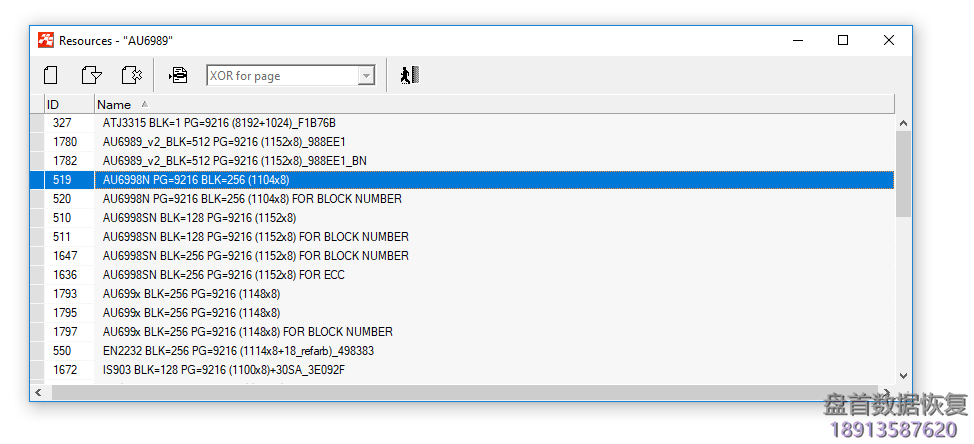Click the new blank resource icon
This screenshot has width=974, height=444.
(x=51, y=75)
